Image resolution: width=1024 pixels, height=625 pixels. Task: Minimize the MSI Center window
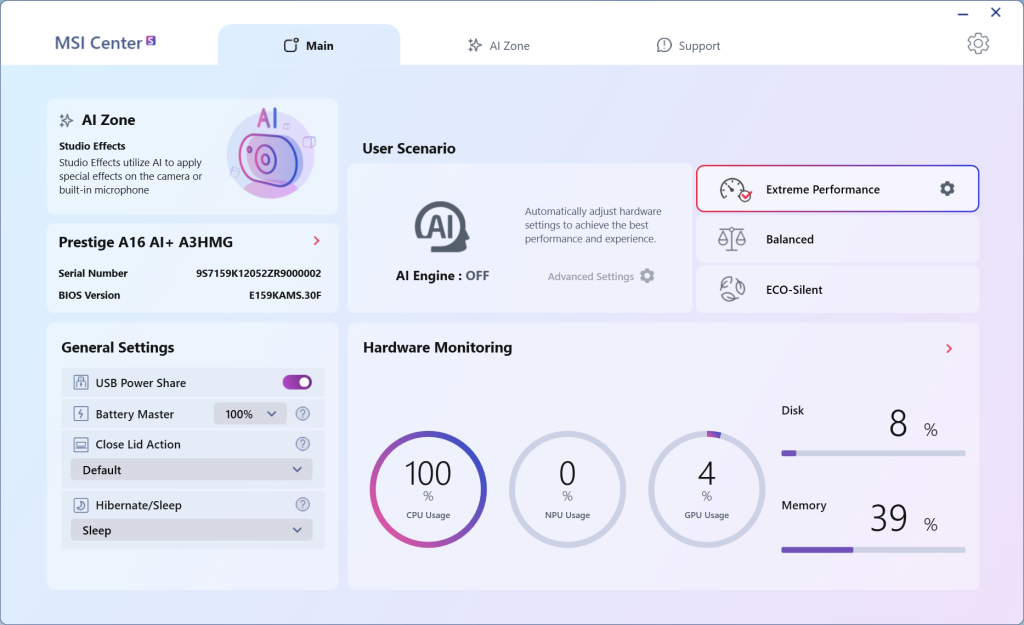(963, 14)
